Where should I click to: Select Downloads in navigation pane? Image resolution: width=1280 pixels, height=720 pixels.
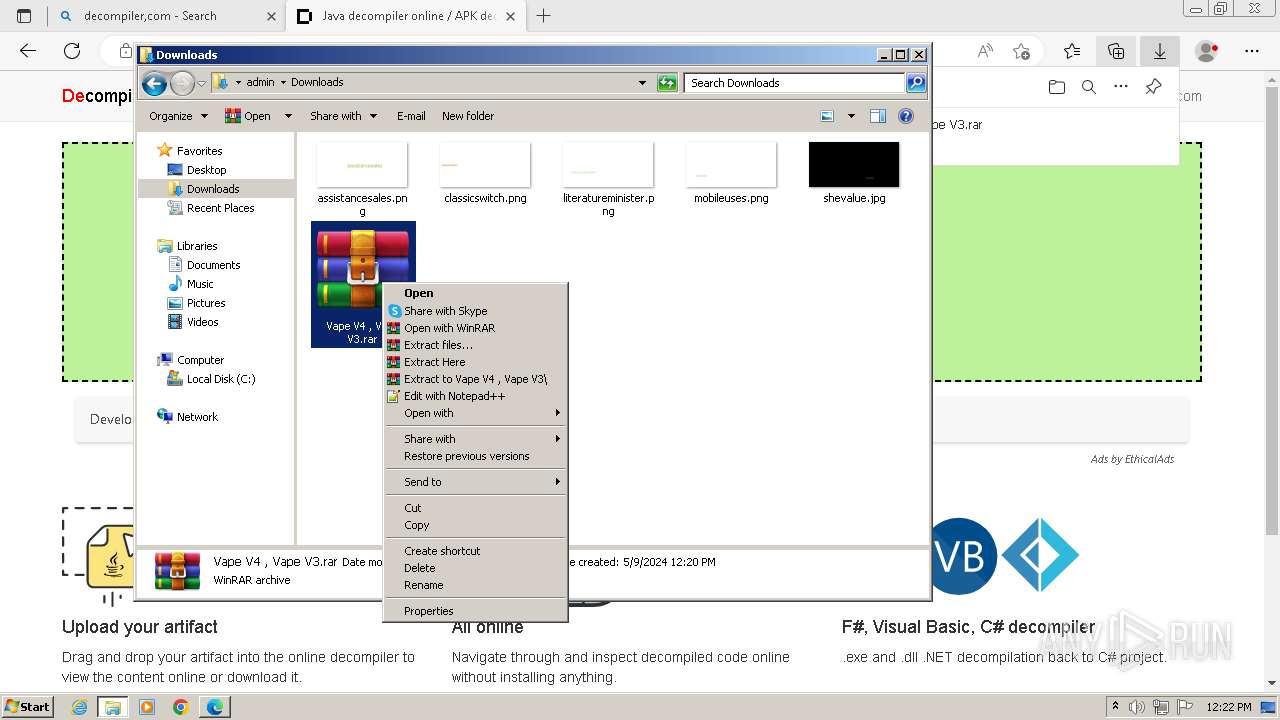point(213,189)
